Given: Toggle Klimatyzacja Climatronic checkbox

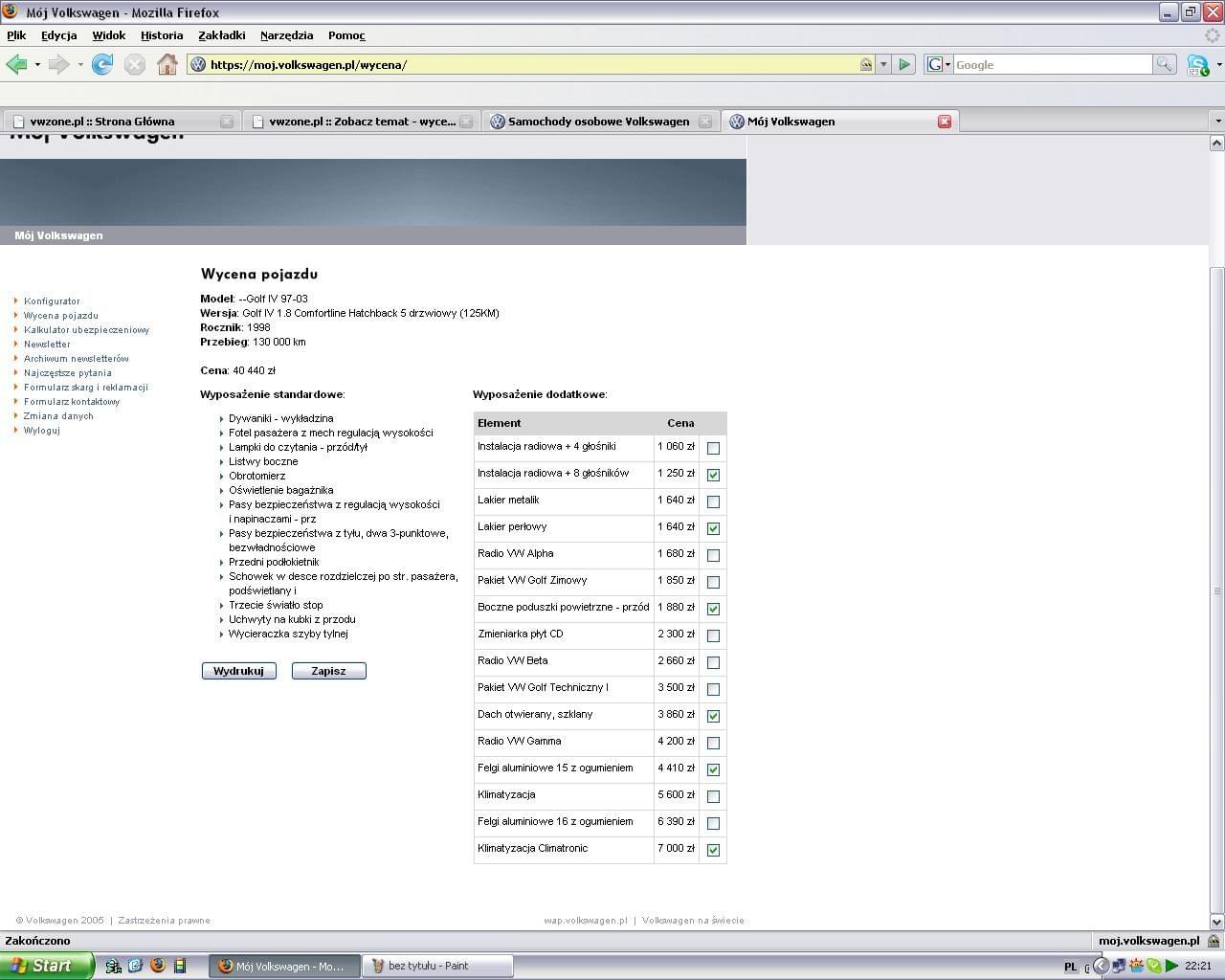Looking at the screenshot, I should coord(713,850).
